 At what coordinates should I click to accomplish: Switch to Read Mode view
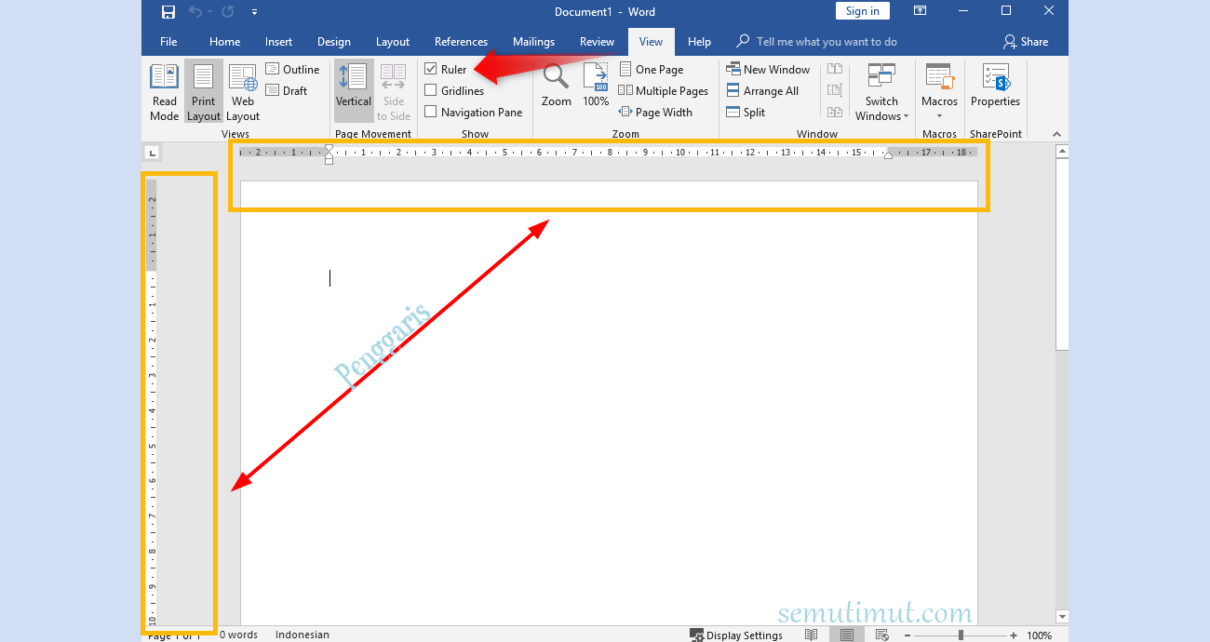click(164, 92)
